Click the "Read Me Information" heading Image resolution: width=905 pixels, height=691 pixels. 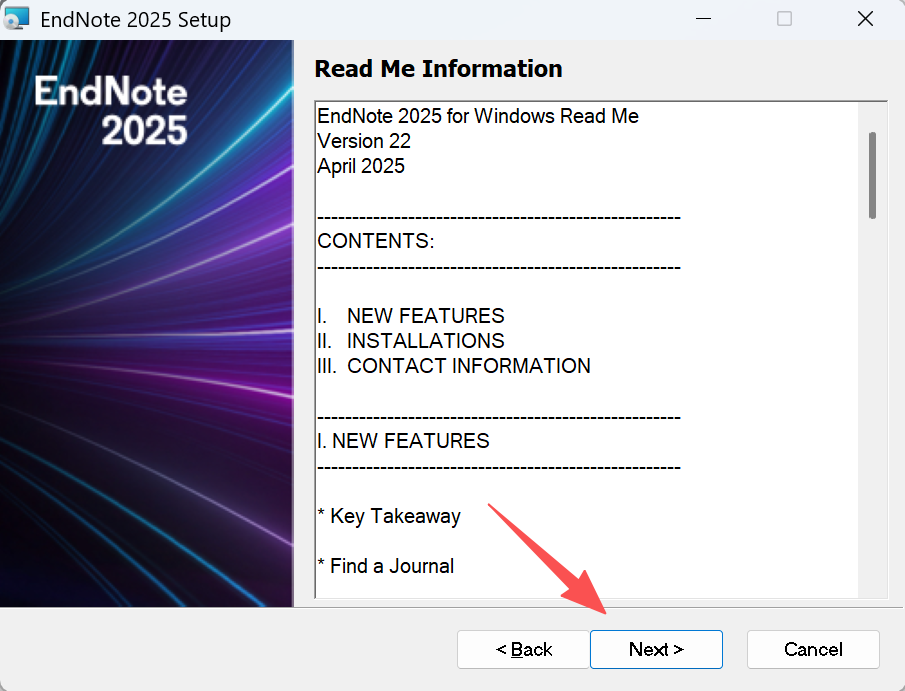438,69
